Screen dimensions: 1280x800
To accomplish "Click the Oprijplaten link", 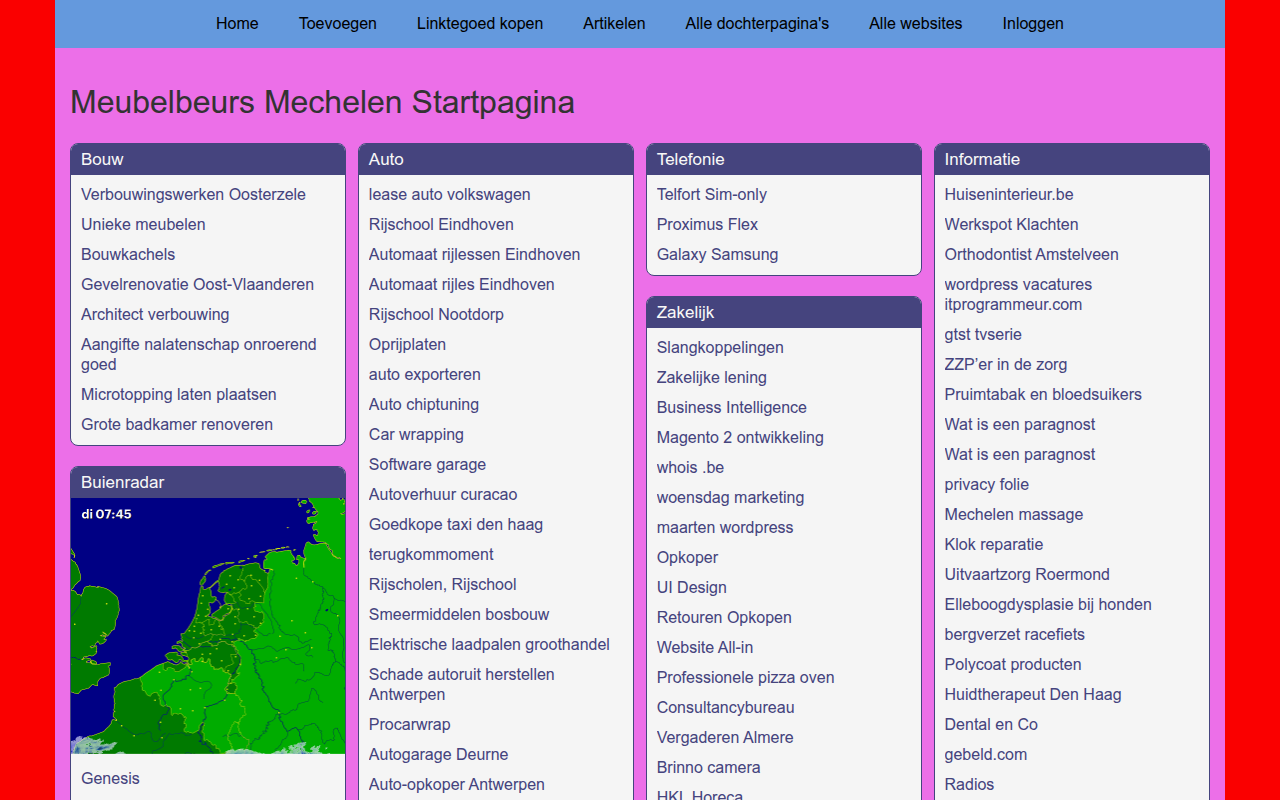I will pyautogui.click(x=407, y=344).
